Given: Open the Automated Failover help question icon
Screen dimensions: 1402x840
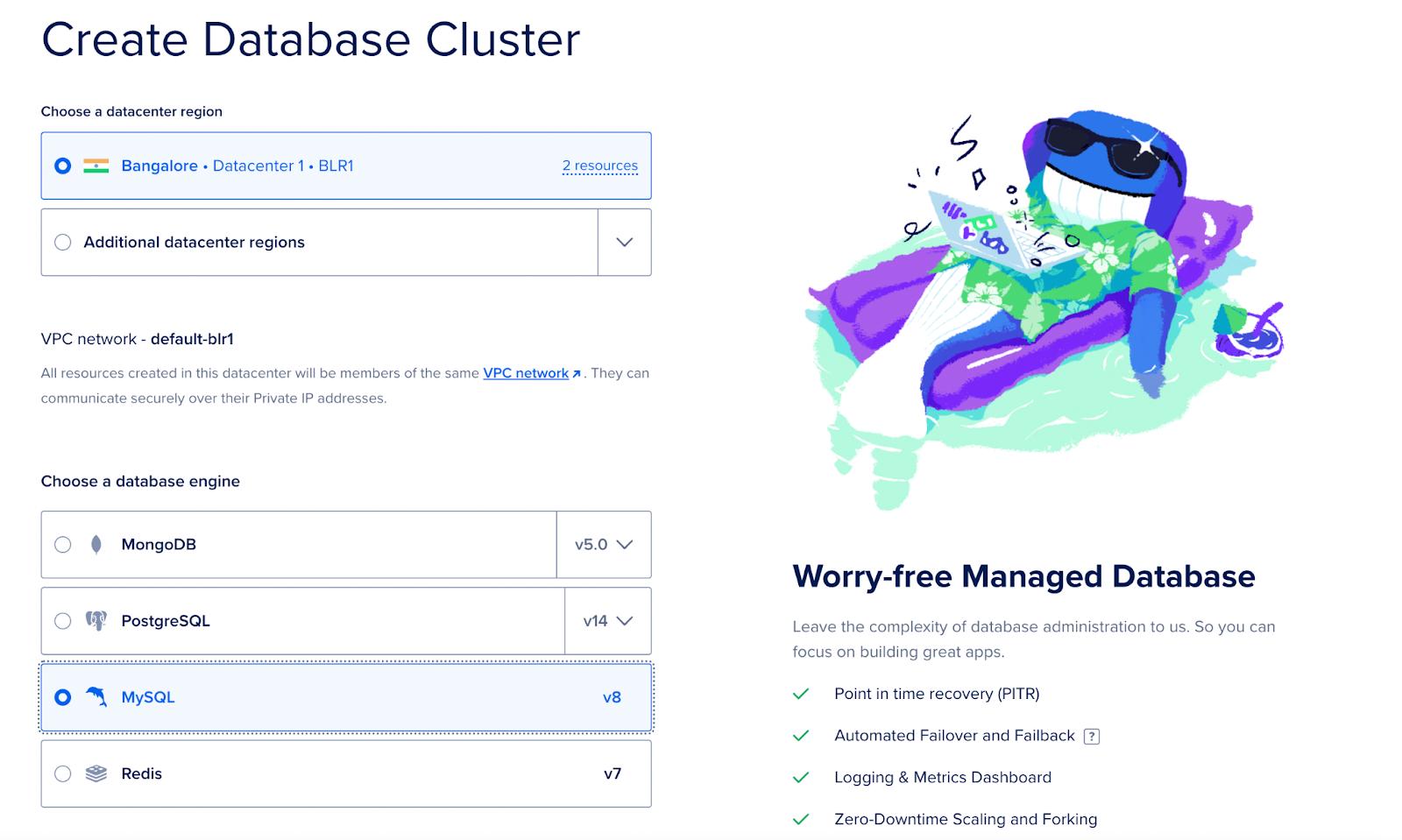Looking at the screenshot, I should click(1091, 737).
